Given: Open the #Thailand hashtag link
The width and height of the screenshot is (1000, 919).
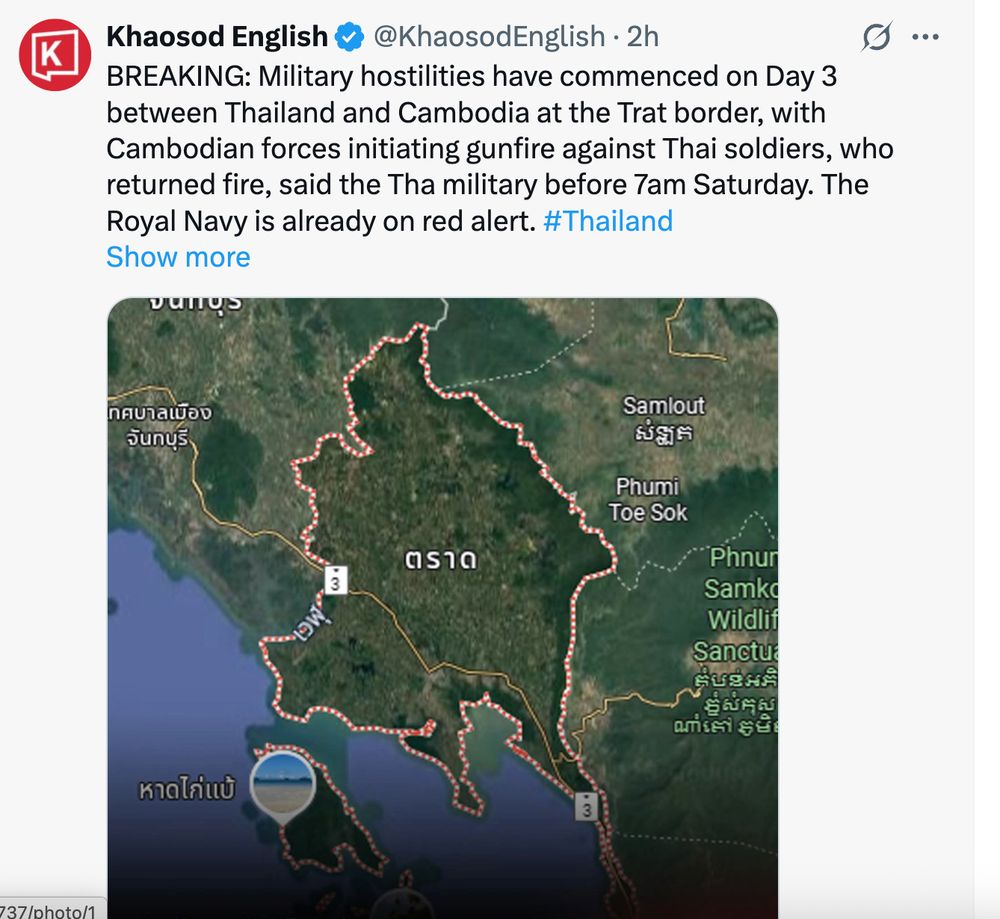Looking at the screenshot, I should (x=608, y=221).
